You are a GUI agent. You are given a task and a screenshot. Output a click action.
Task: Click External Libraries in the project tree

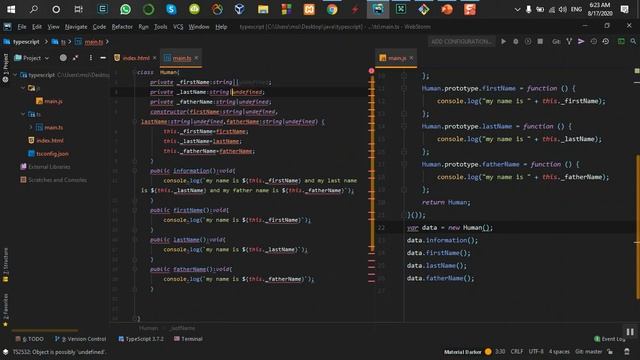point(45,167)
